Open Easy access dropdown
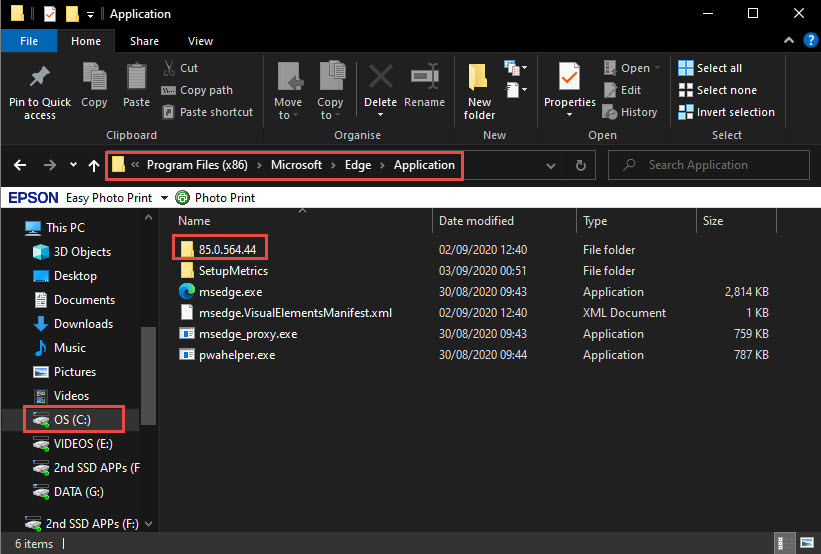 (x=516, y=90)
